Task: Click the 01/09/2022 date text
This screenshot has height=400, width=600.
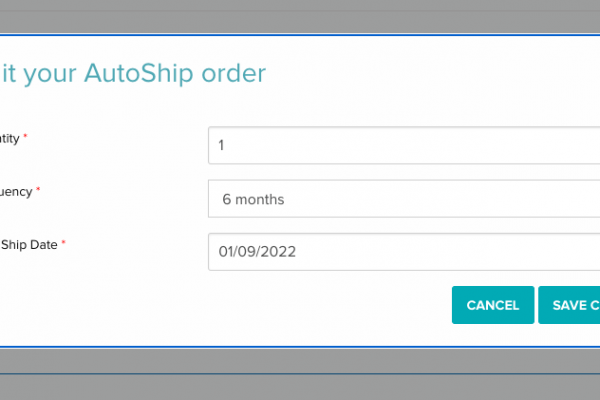Action: (257, 252)
